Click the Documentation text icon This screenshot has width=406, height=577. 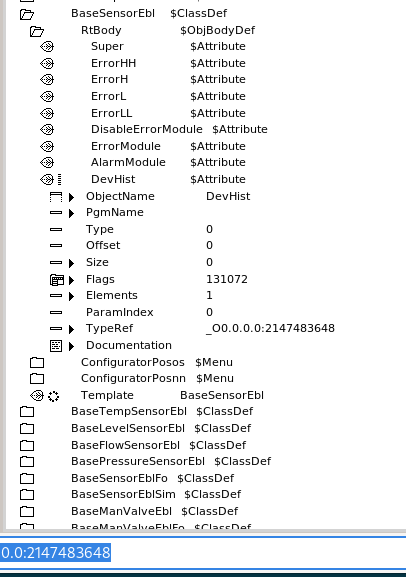coord(56,346)
